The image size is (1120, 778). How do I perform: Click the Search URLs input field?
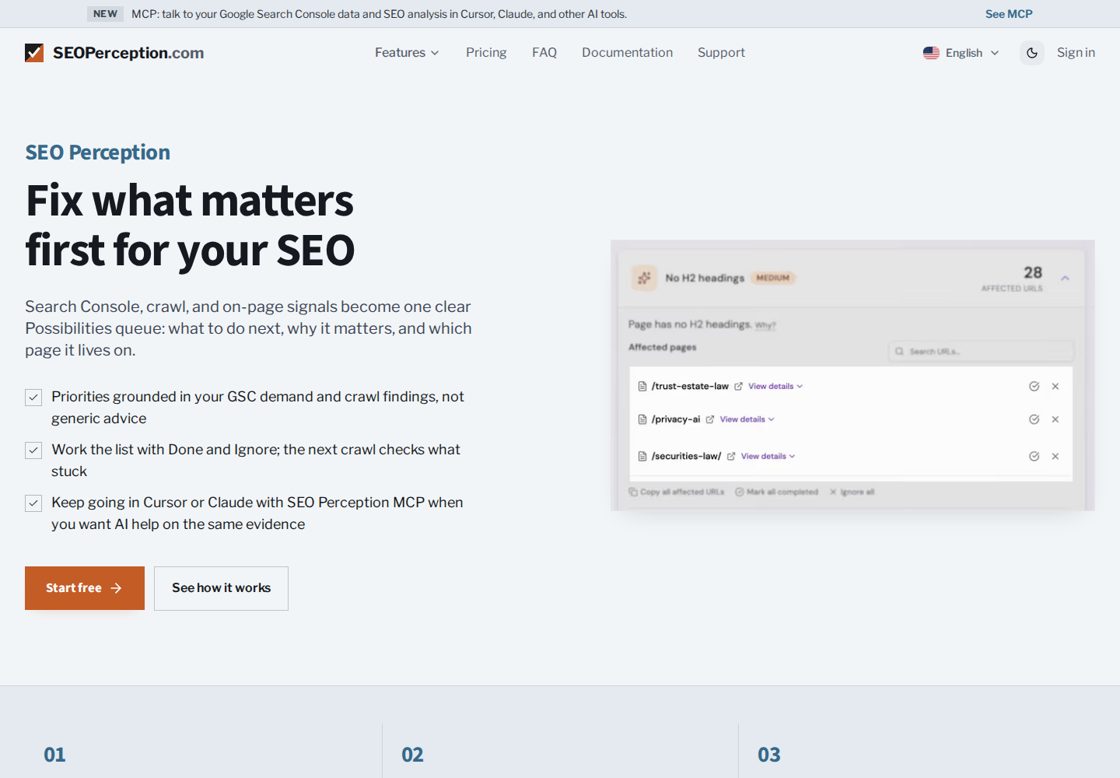[x=981, y=351]
